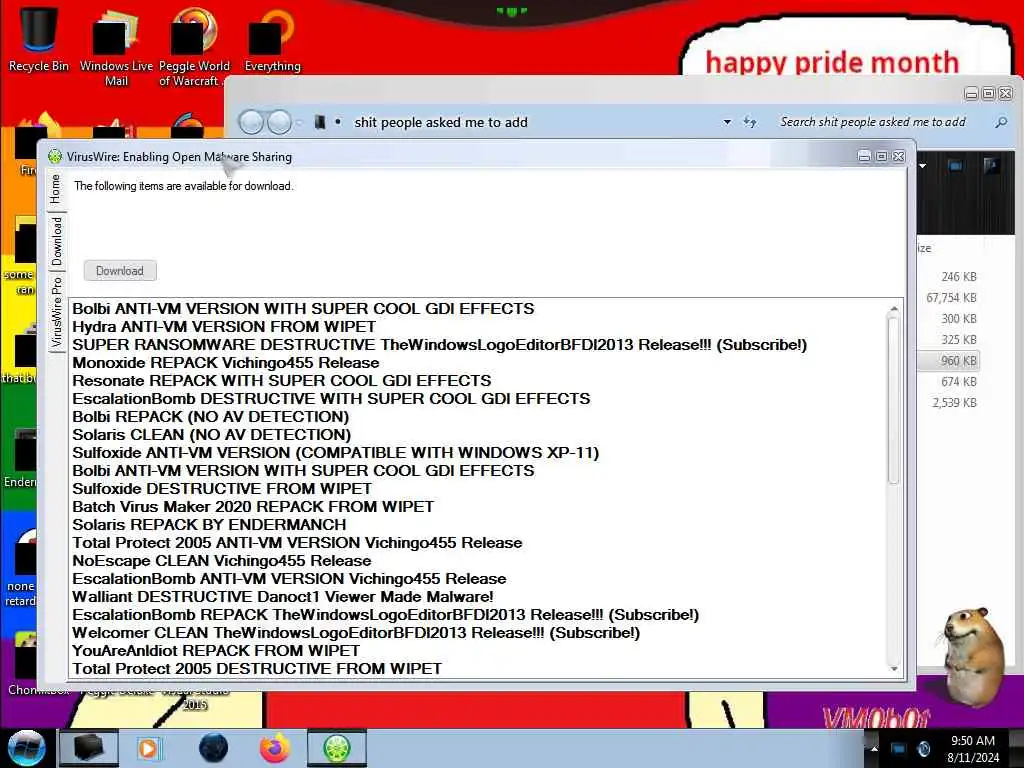Click the Explorer address path text
This screenshot has height=768, width=1024.
[441, 122]
